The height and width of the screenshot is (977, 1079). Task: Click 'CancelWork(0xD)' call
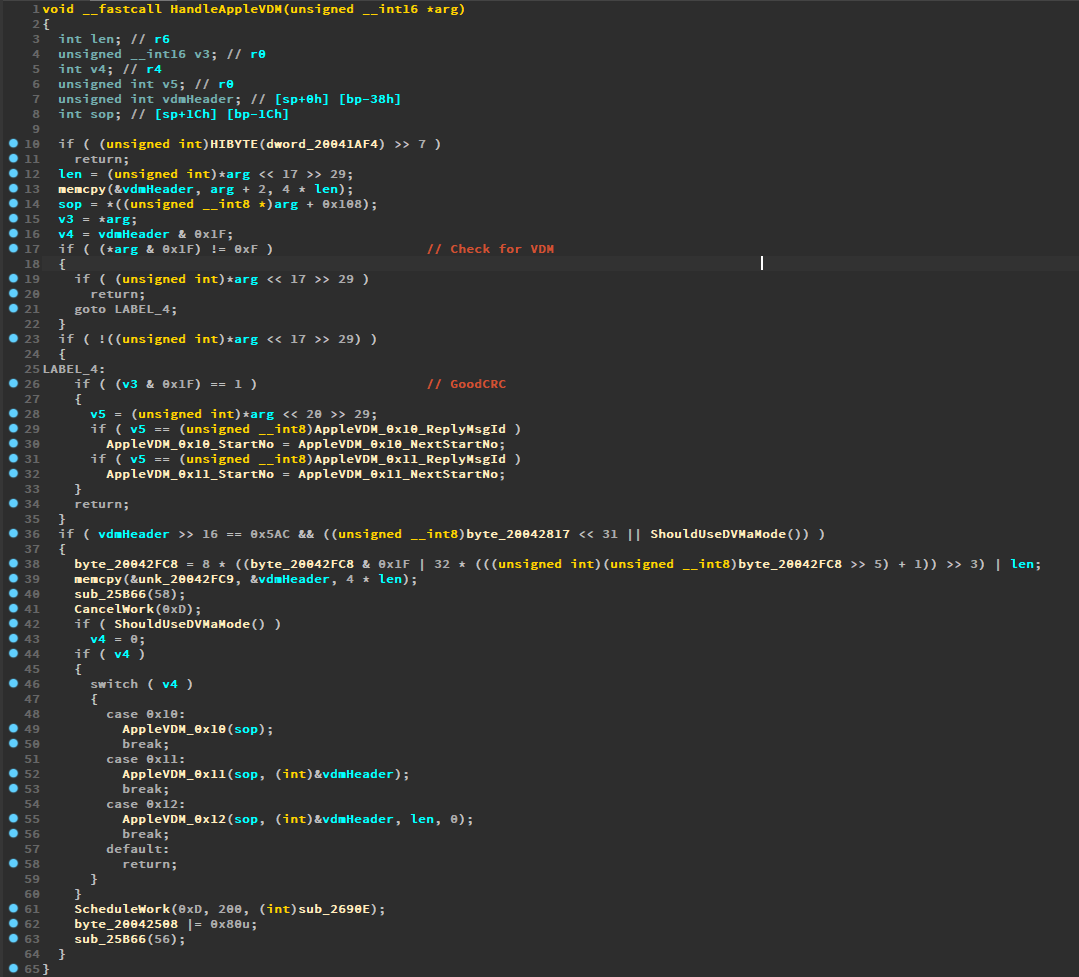click(x=138, y=609)
